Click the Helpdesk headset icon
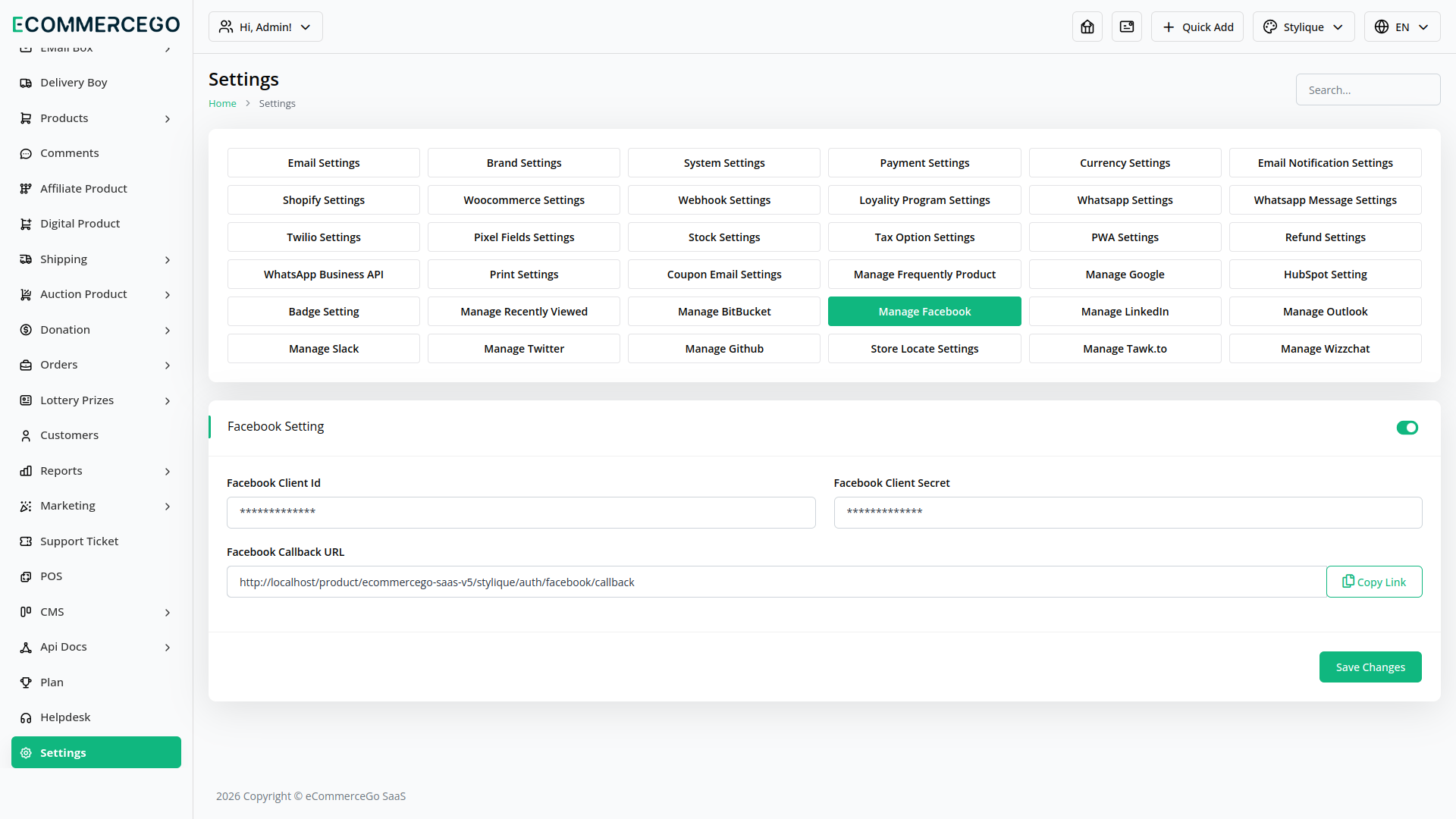 coord(26,717)
